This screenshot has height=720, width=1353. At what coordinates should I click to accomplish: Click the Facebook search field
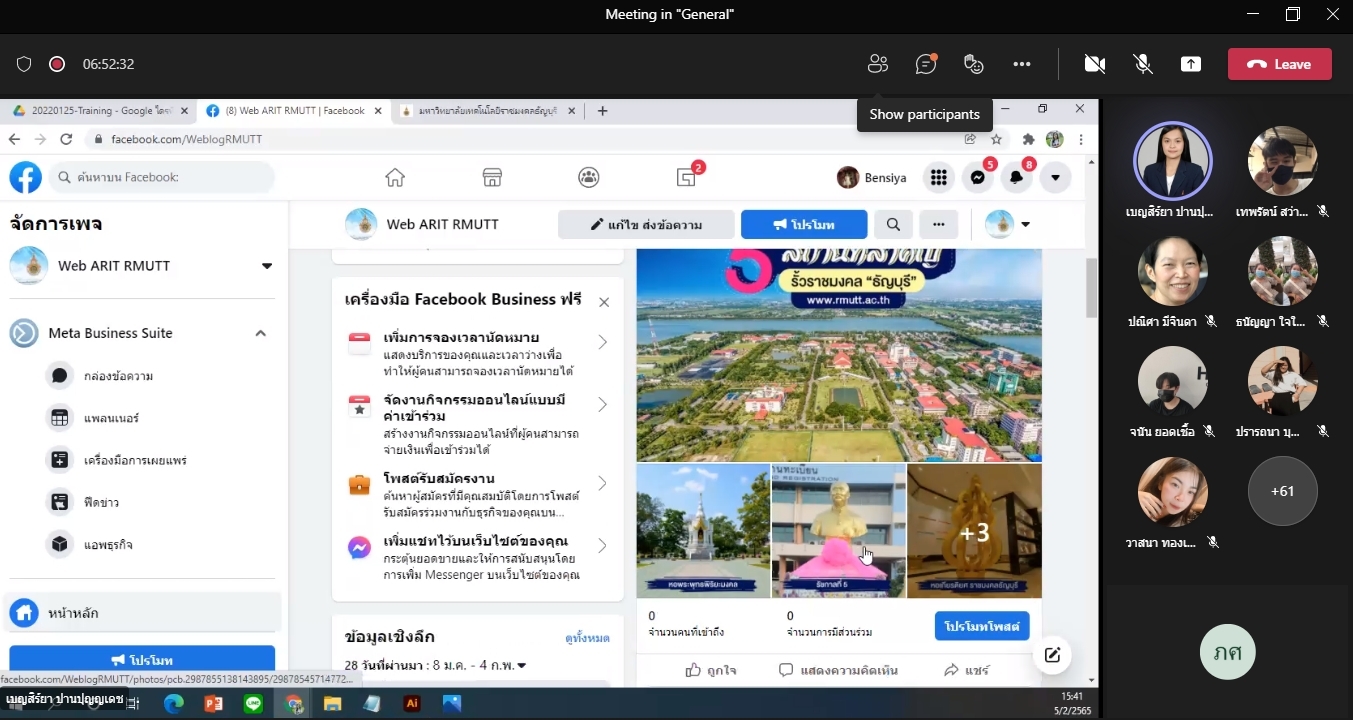[162, 177]
